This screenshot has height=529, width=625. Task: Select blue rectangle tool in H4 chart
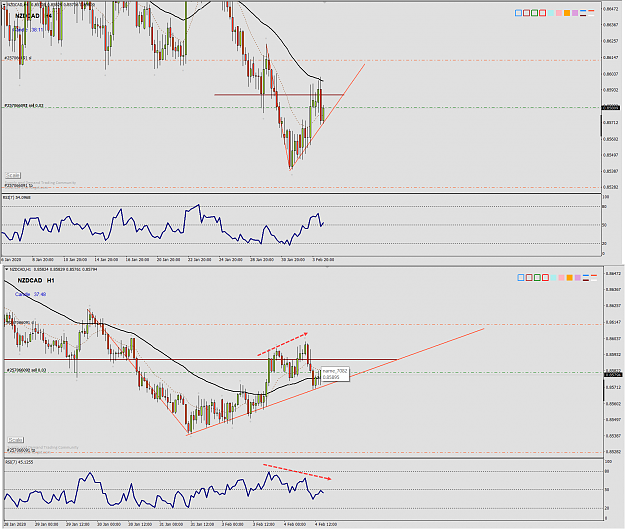tap(518, 13)
